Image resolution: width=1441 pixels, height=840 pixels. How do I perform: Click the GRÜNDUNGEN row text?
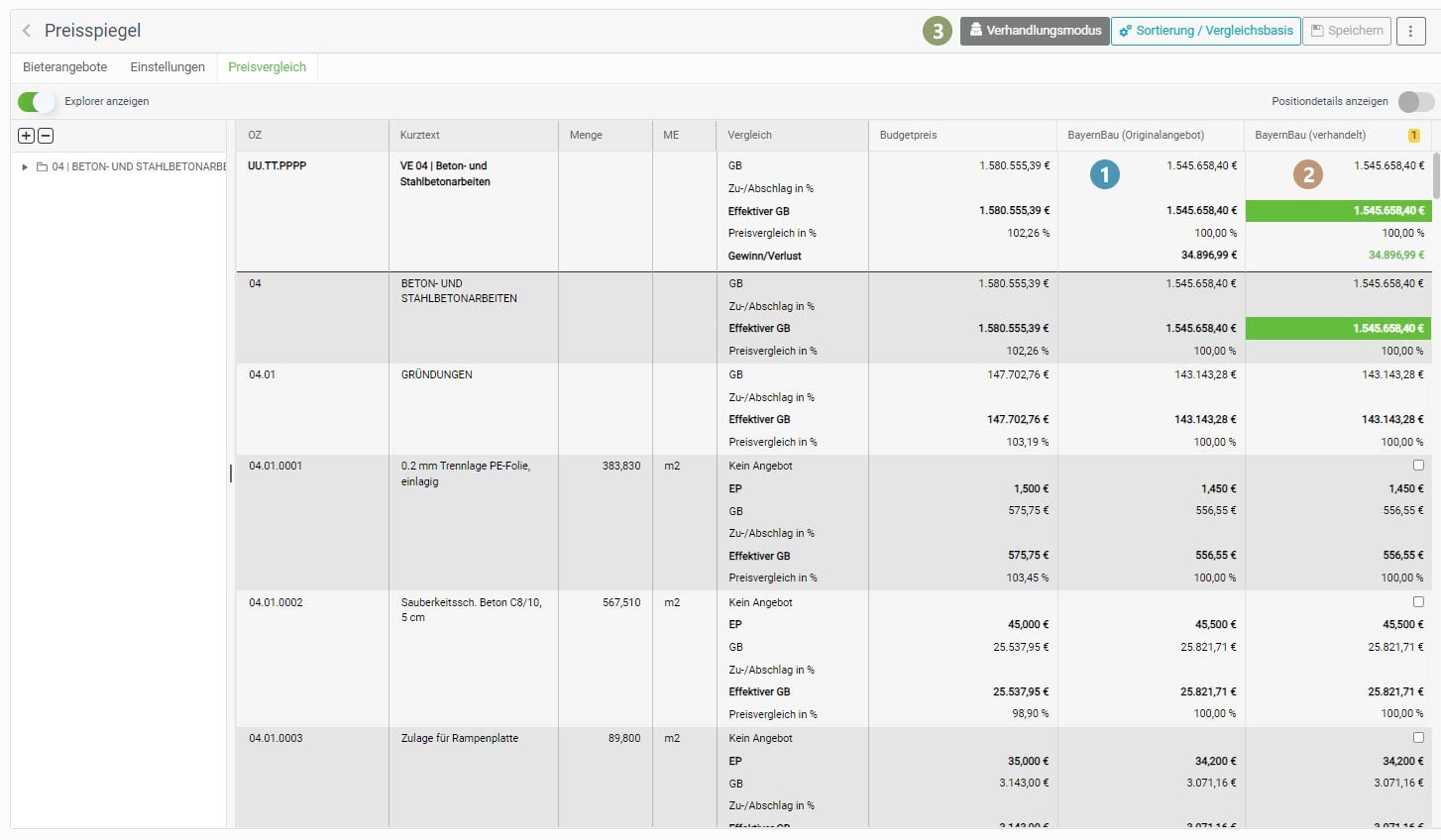tap(436, 374)
